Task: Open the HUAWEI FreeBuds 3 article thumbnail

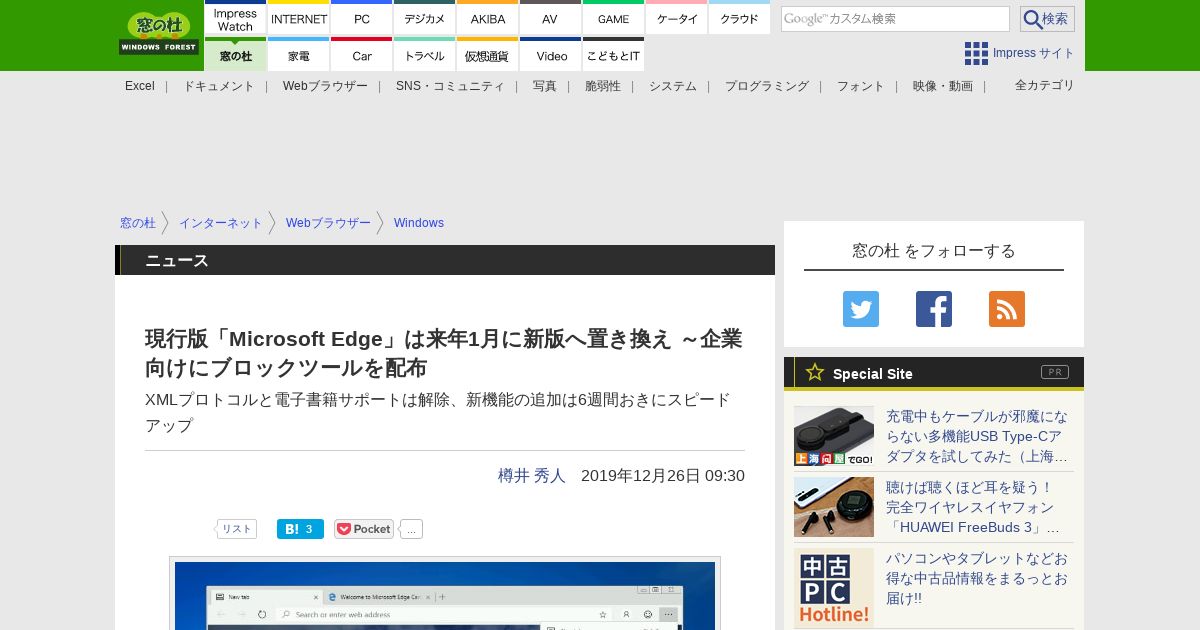Action: tap(834, 507)
